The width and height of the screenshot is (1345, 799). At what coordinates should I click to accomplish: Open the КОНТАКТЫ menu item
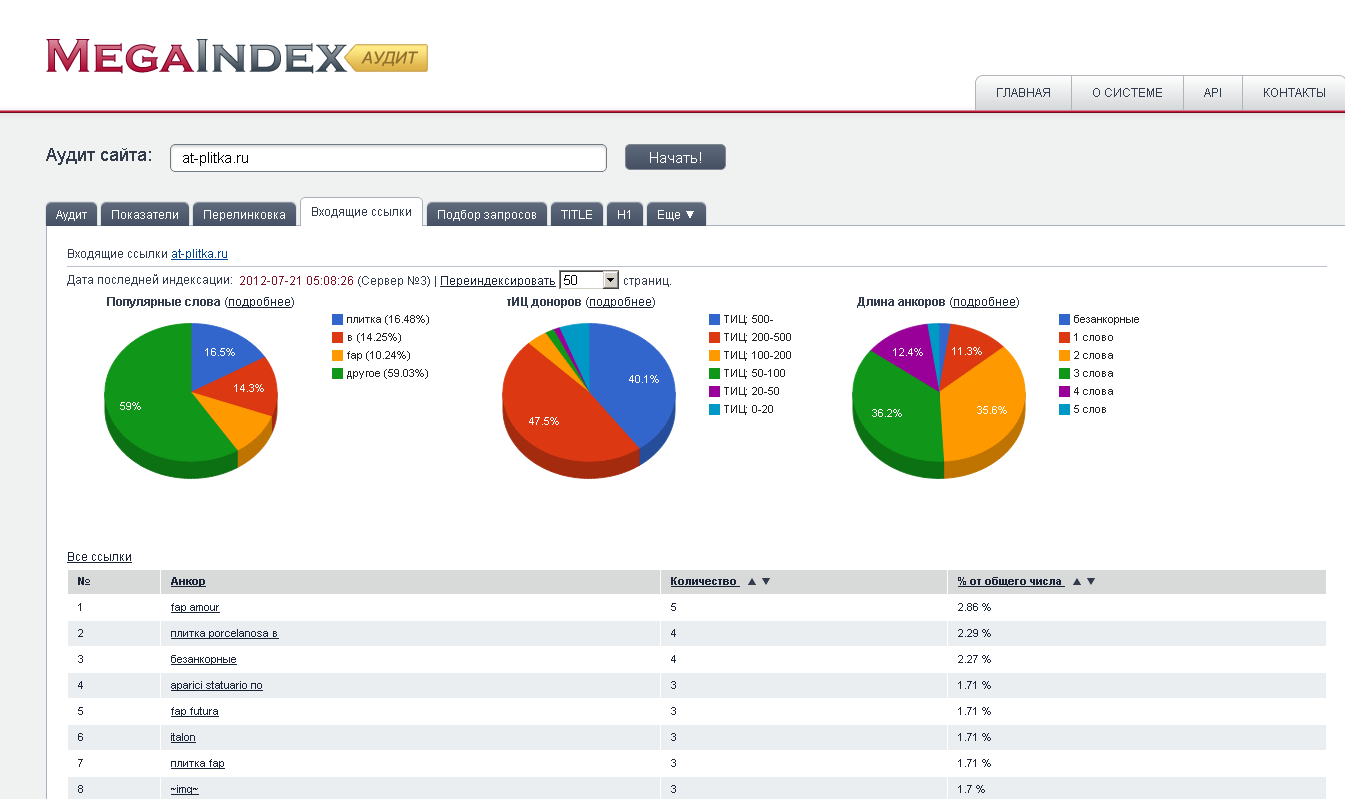point(1292,92)
